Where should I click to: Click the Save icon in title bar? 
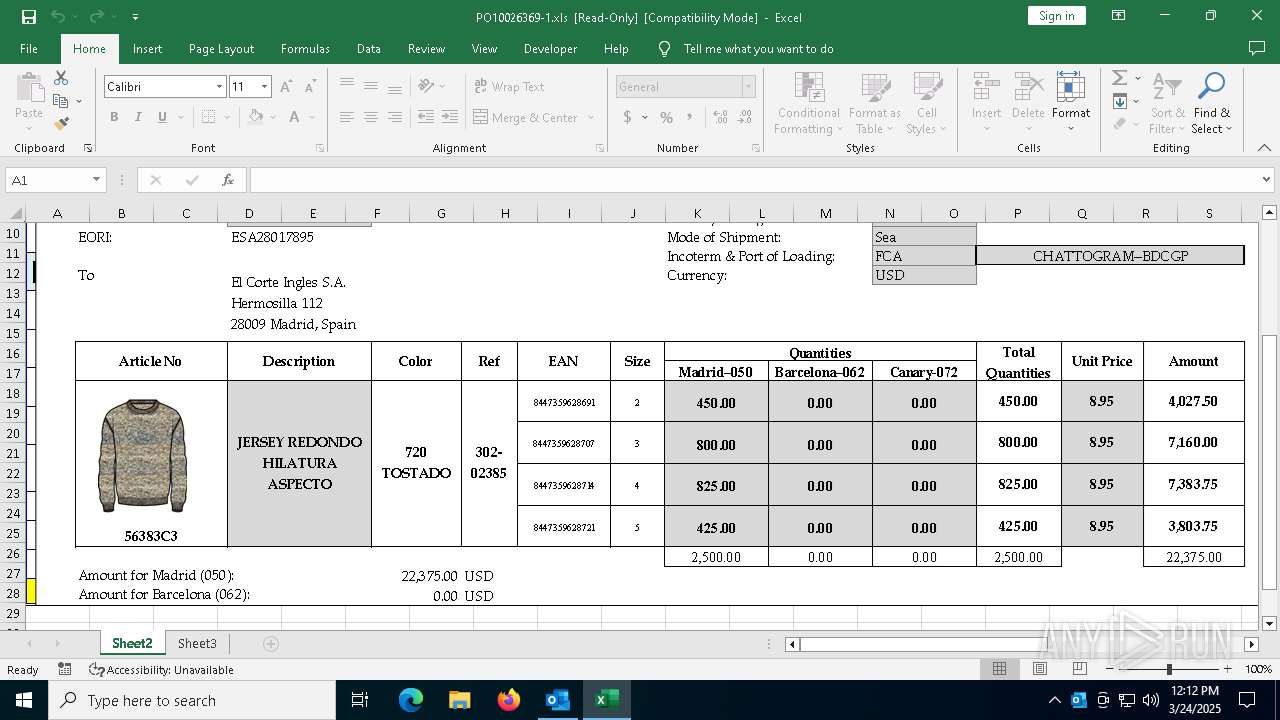click(28, 17)
